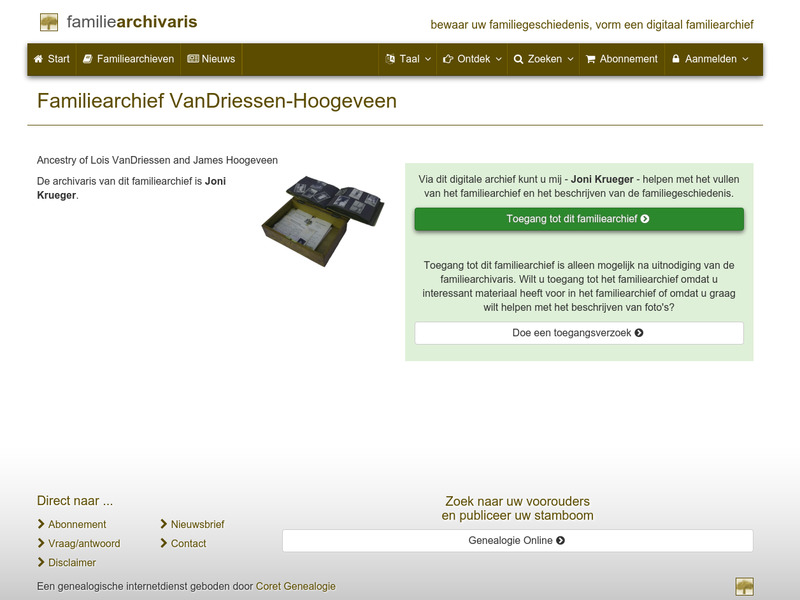
Task: Click the padlock icon beside Aanmelden
Action: 677,59
